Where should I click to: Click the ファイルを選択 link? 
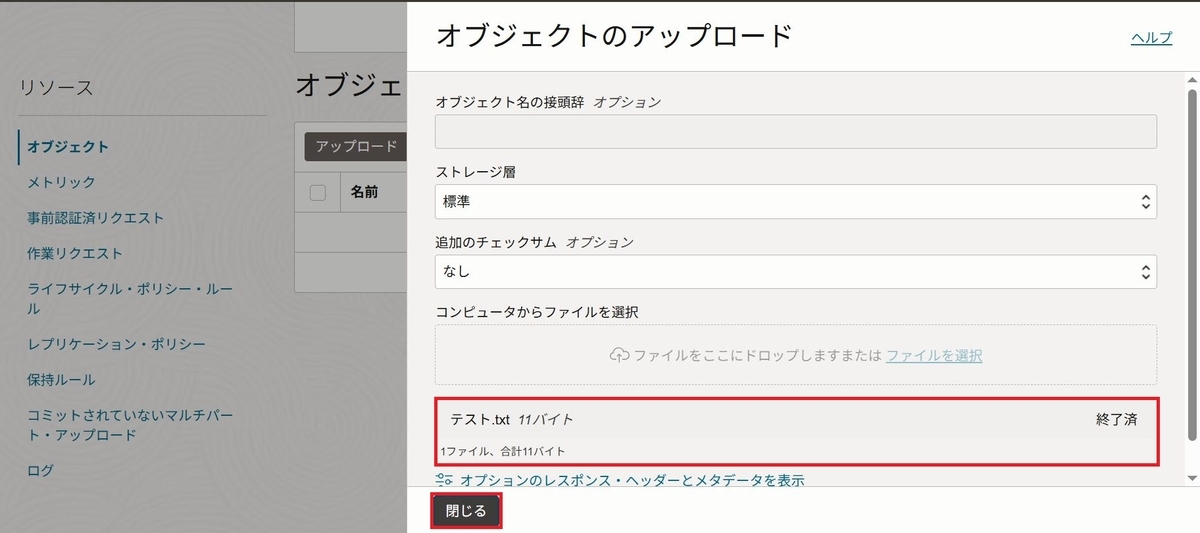click(x=934, y=355)
